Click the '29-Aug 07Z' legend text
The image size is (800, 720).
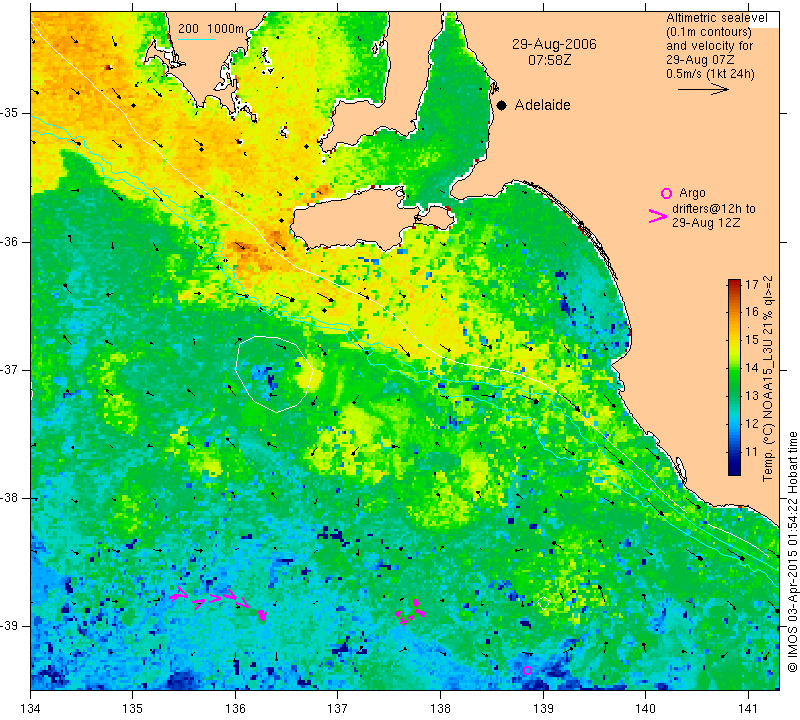click(700, 60)
